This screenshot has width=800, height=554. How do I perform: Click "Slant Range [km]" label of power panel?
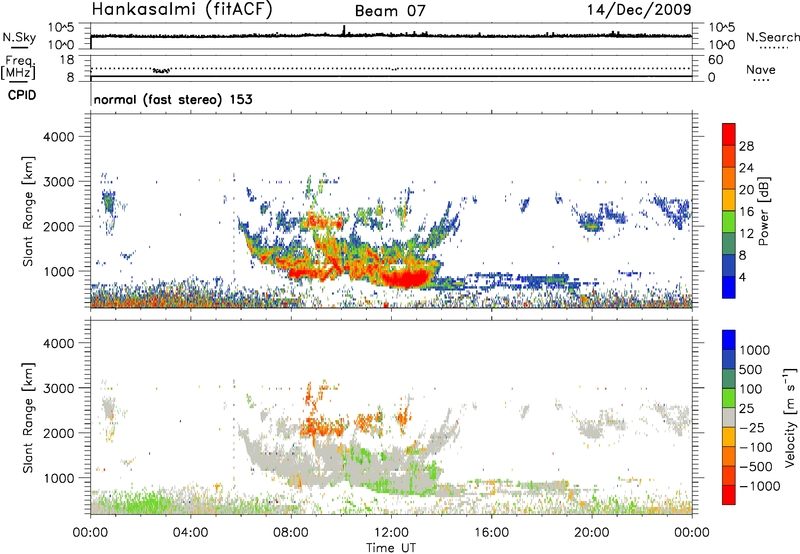pyautogui.click(x=28, y=211)
